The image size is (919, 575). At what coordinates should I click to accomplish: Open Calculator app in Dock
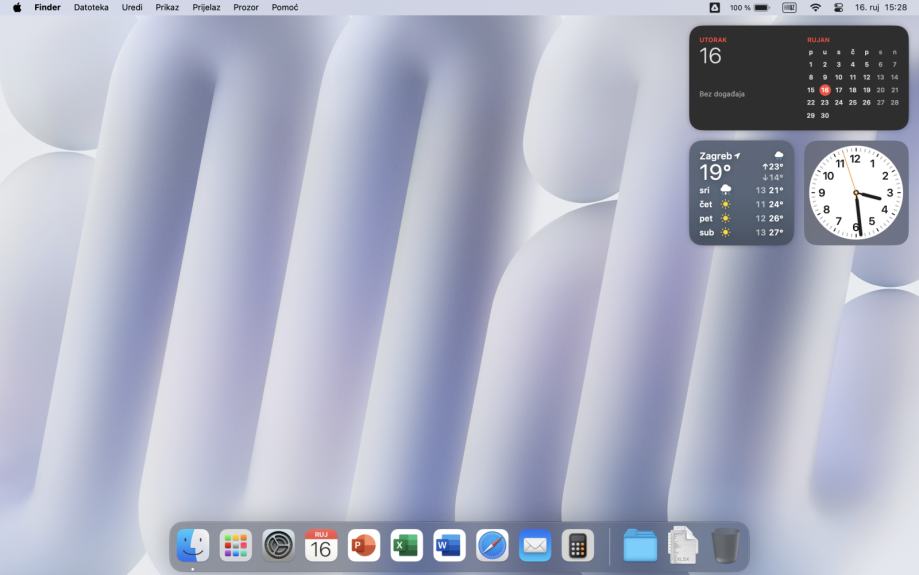point(578,546)
